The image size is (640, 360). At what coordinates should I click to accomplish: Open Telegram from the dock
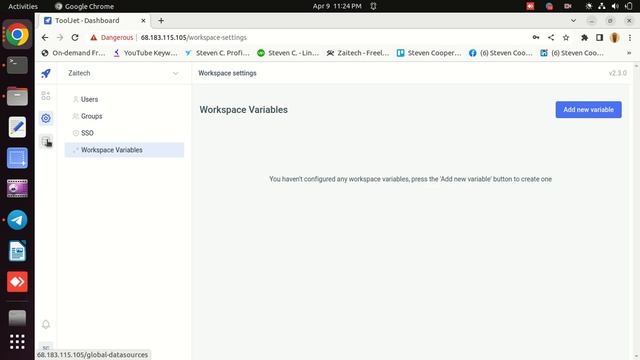click(x=17, y=220)
